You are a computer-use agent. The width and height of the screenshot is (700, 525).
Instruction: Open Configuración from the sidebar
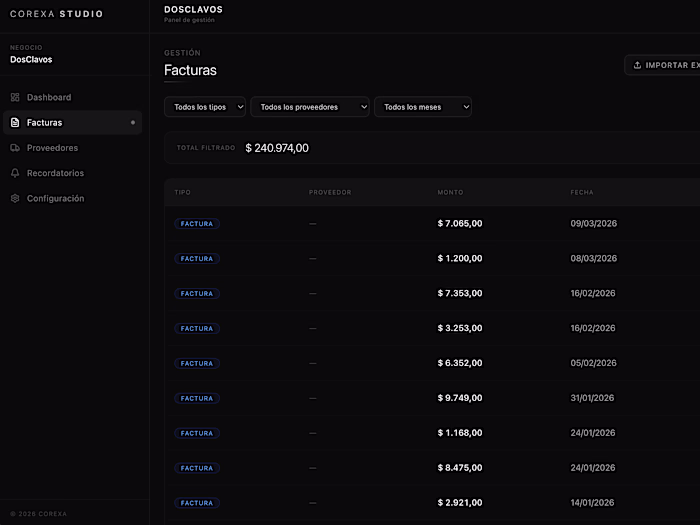(55, 198)
